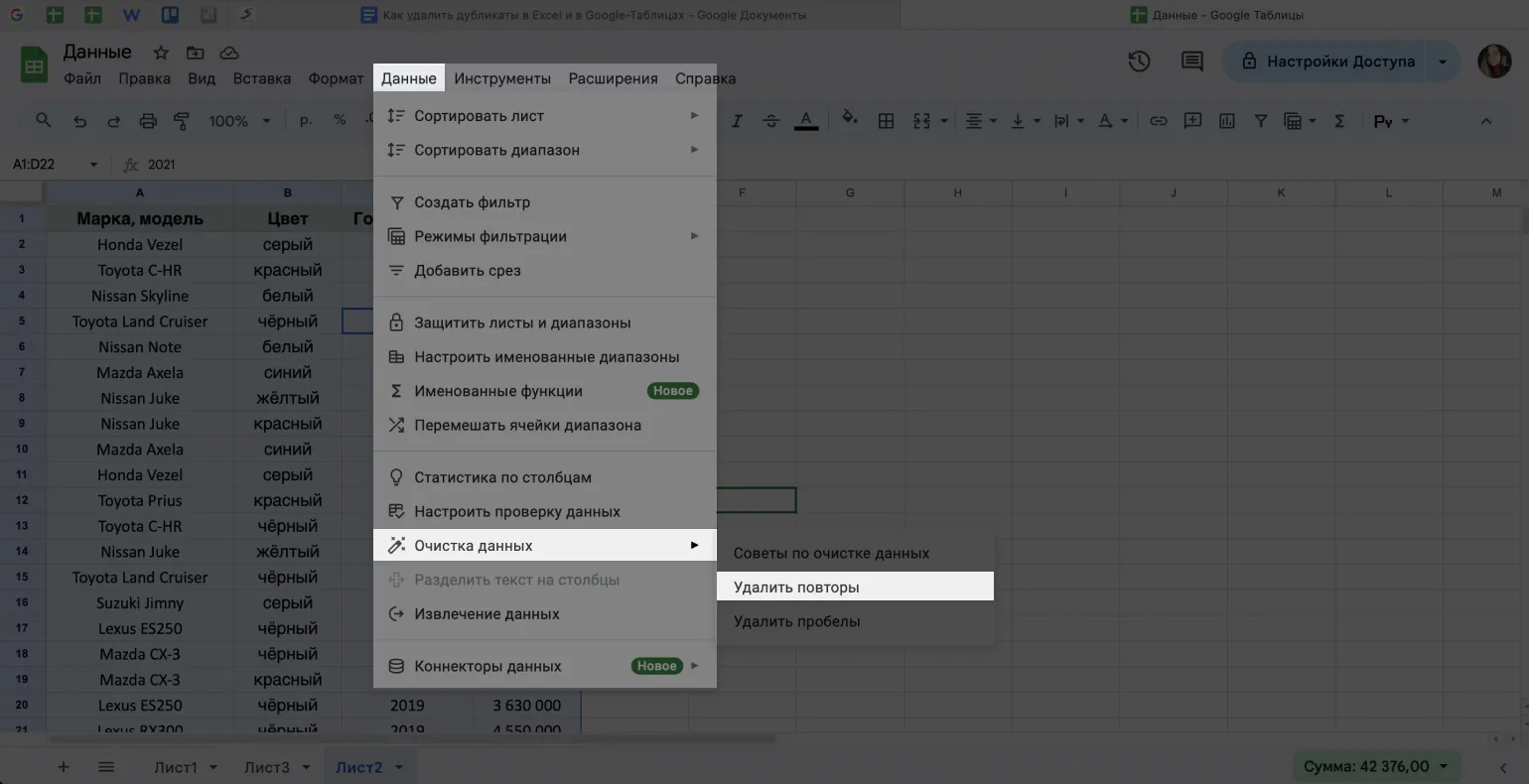Open the Лист2 tab dropdown arrow

[x=399, y=767]
